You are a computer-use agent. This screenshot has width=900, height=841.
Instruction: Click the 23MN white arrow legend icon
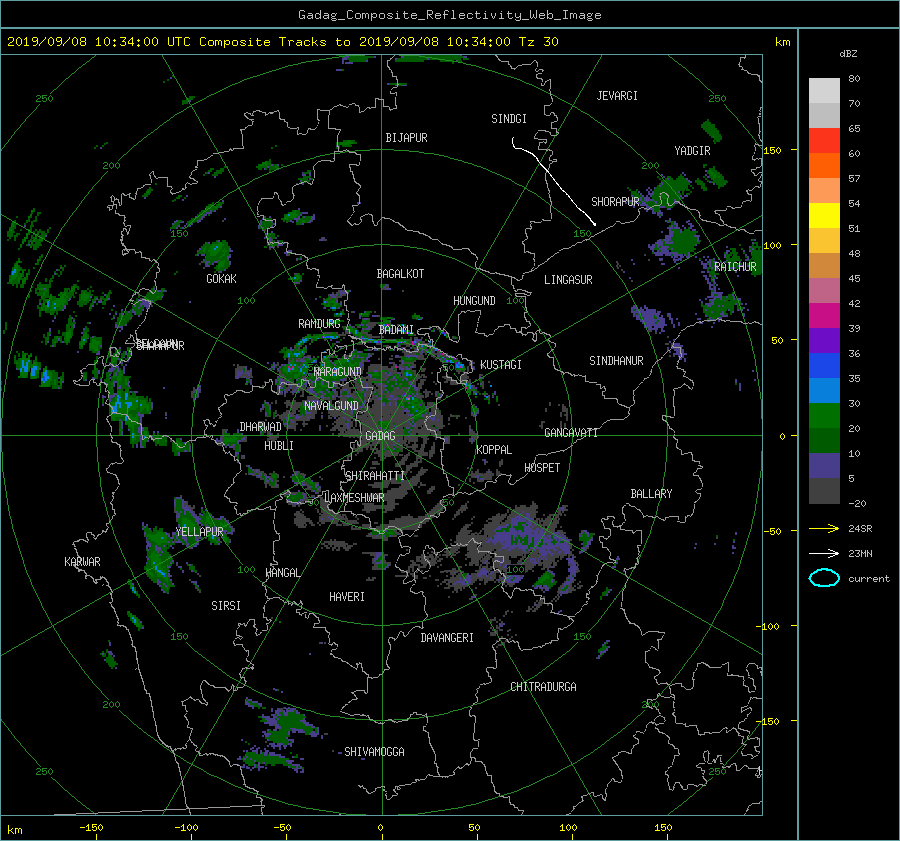(x=824, y=553)
